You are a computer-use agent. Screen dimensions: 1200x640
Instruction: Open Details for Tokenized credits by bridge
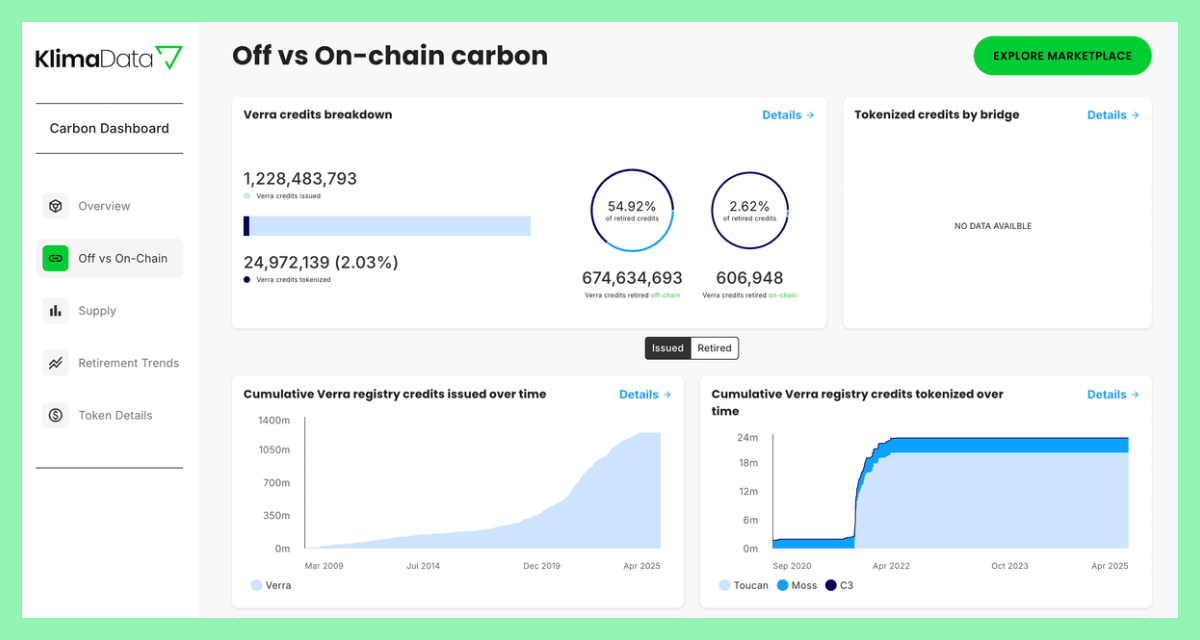(1113, 115)
